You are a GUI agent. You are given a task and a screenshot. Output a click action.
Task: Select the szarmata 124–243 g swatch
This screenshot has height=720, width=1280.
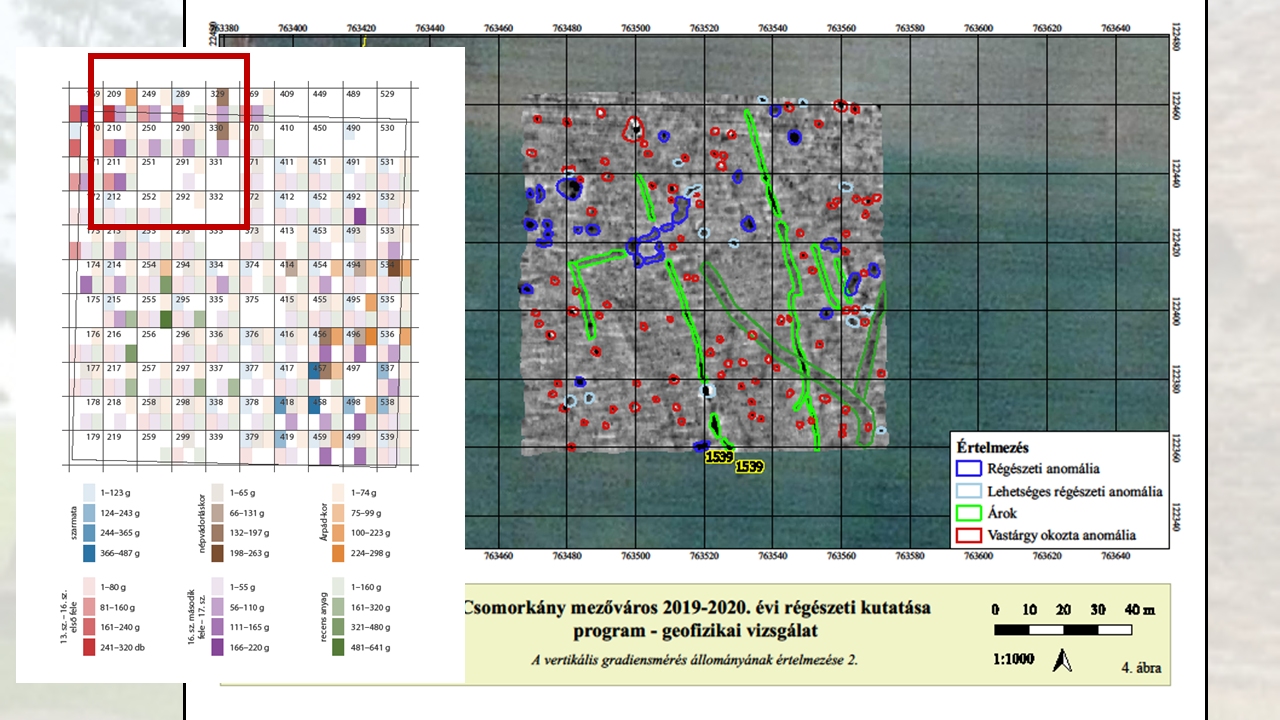point(88,513)
